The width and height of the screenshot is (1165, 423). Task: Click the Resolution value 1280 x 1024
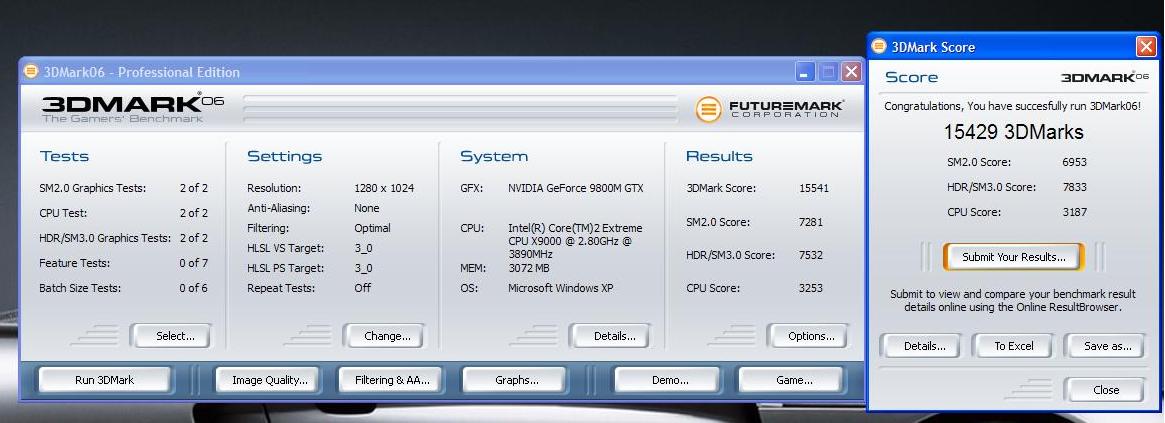[x=383, y=188]
